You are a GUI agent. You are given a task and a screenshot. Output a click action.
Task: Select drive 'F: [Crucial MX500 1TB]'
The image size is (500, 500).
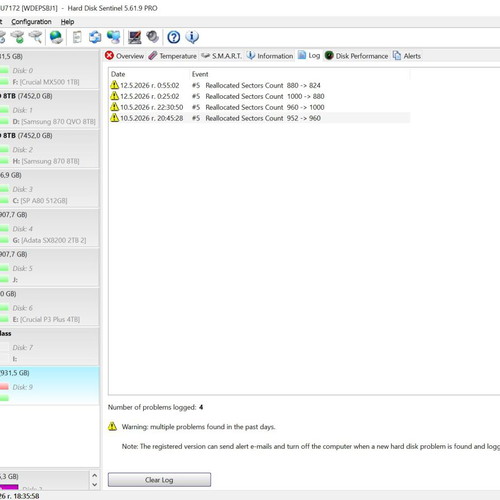46,82
